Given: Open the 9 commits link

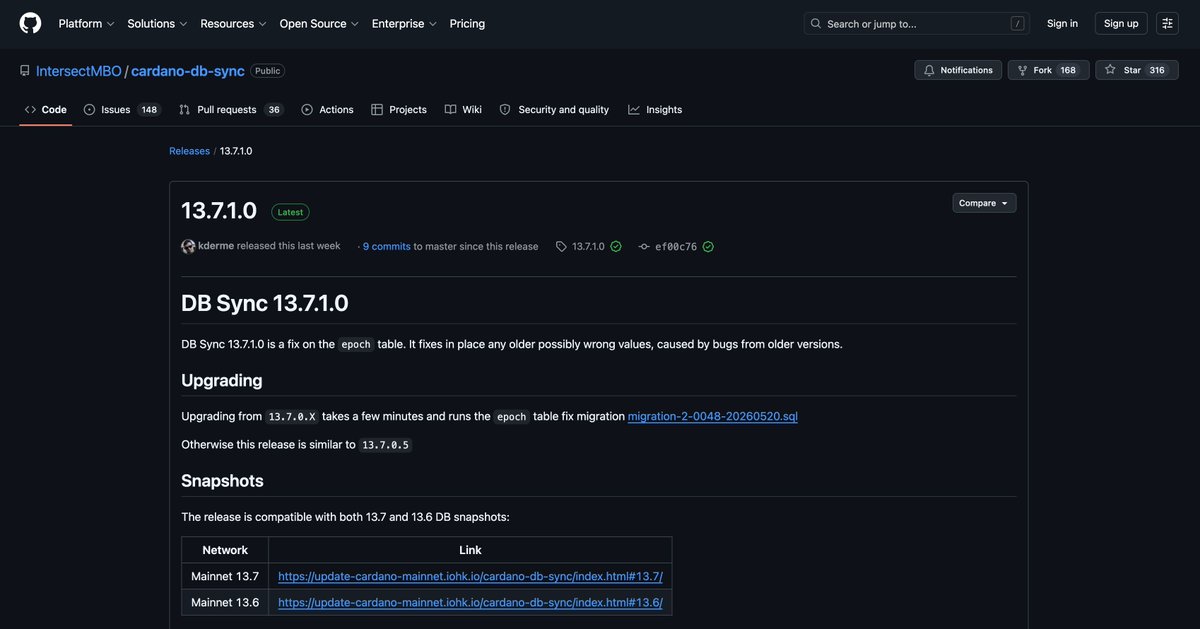Looking at the screenshot, I should click(387, 246).
